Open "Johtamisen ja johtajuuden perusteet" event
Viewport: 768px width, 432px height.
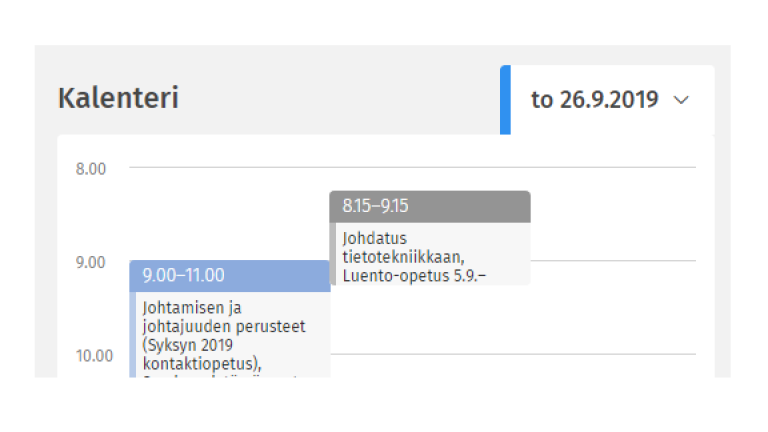point(223,317)
